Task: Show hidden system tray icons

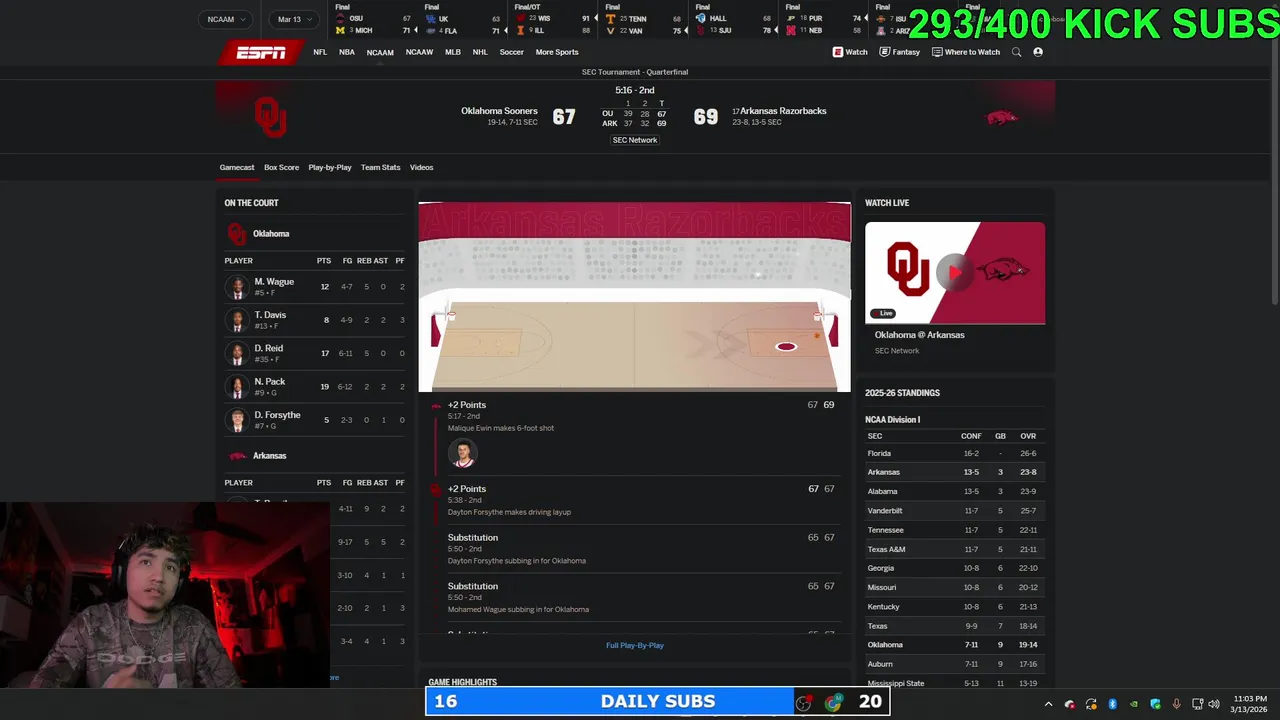Action: click(x=1048, y=704)
